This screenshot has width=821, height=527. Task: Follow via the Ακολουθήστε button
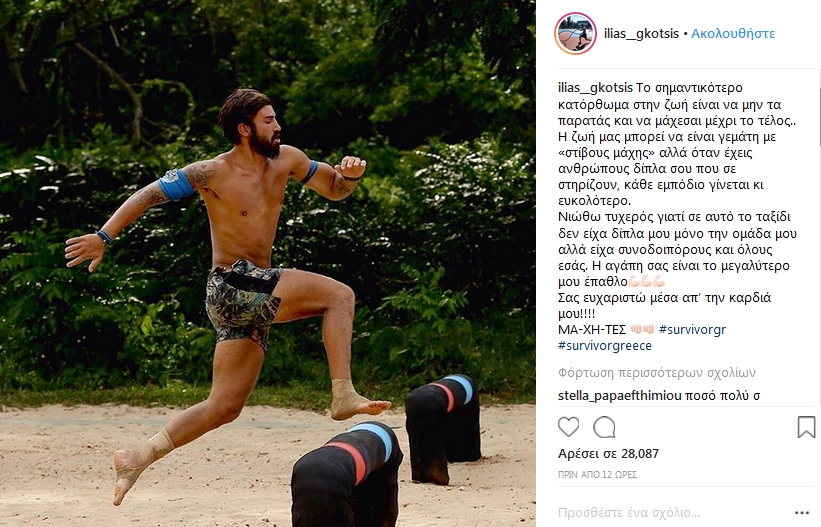point(733,34)
